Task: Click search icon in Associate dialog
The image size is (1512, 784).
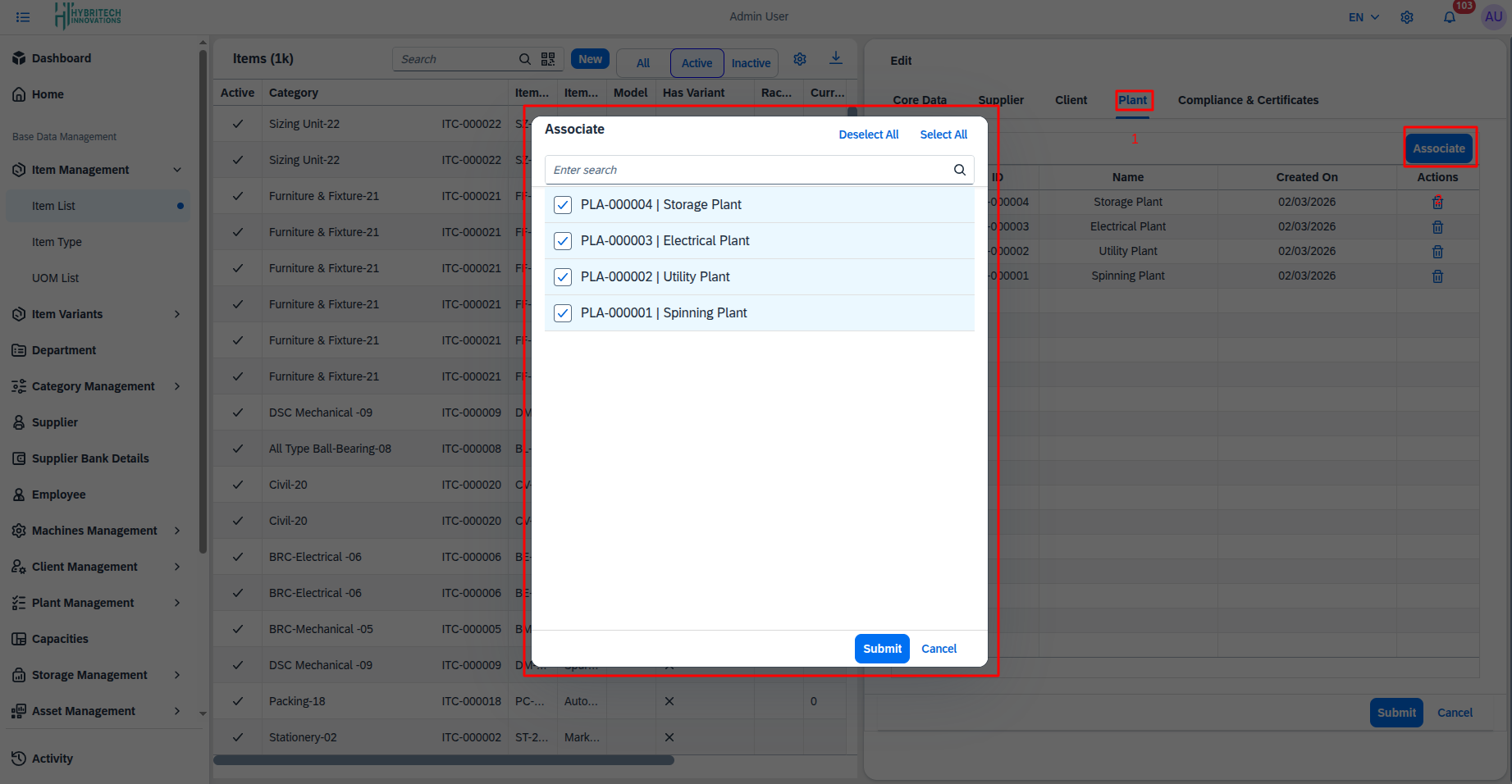Action: click(x=959, y=170)
